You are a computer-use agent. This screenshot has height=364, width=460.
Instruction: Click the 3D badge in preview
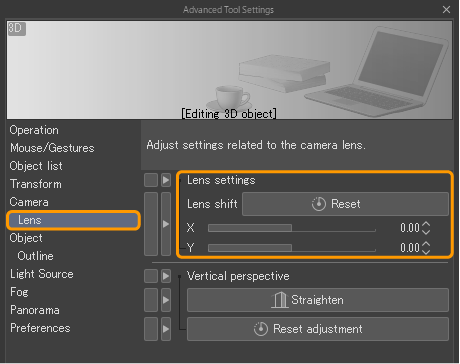coord(16,28)
